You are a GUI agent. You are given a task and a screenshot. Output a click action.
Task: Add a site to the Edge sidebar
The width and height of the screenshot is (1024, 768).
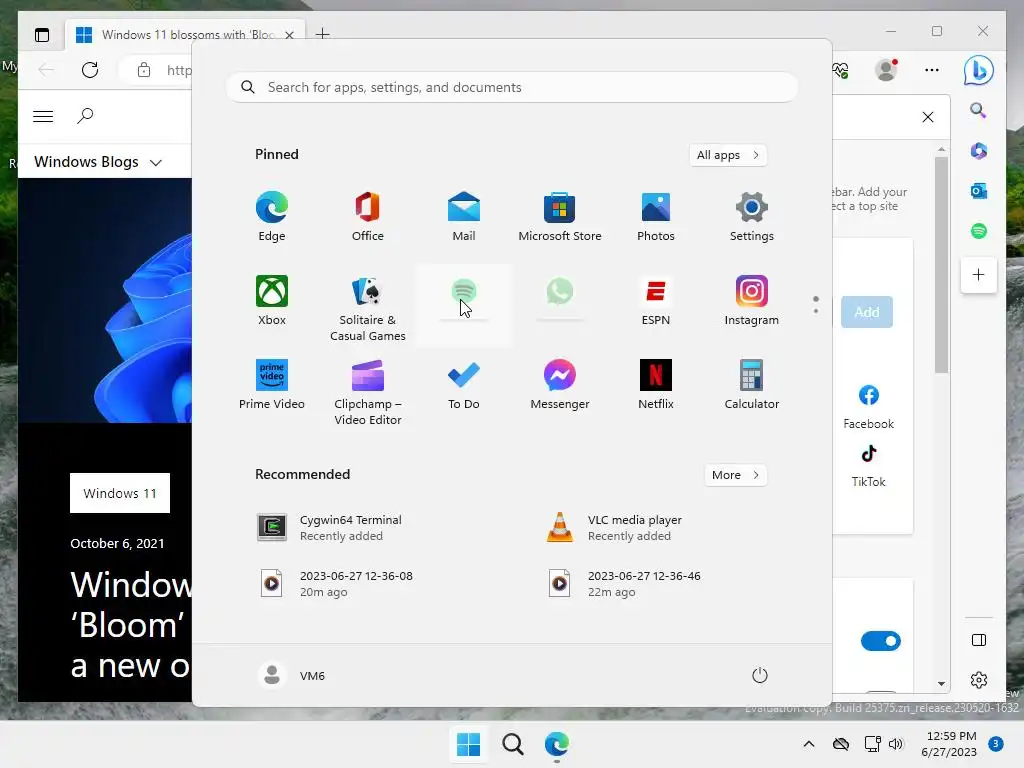[x=978, y=275]
